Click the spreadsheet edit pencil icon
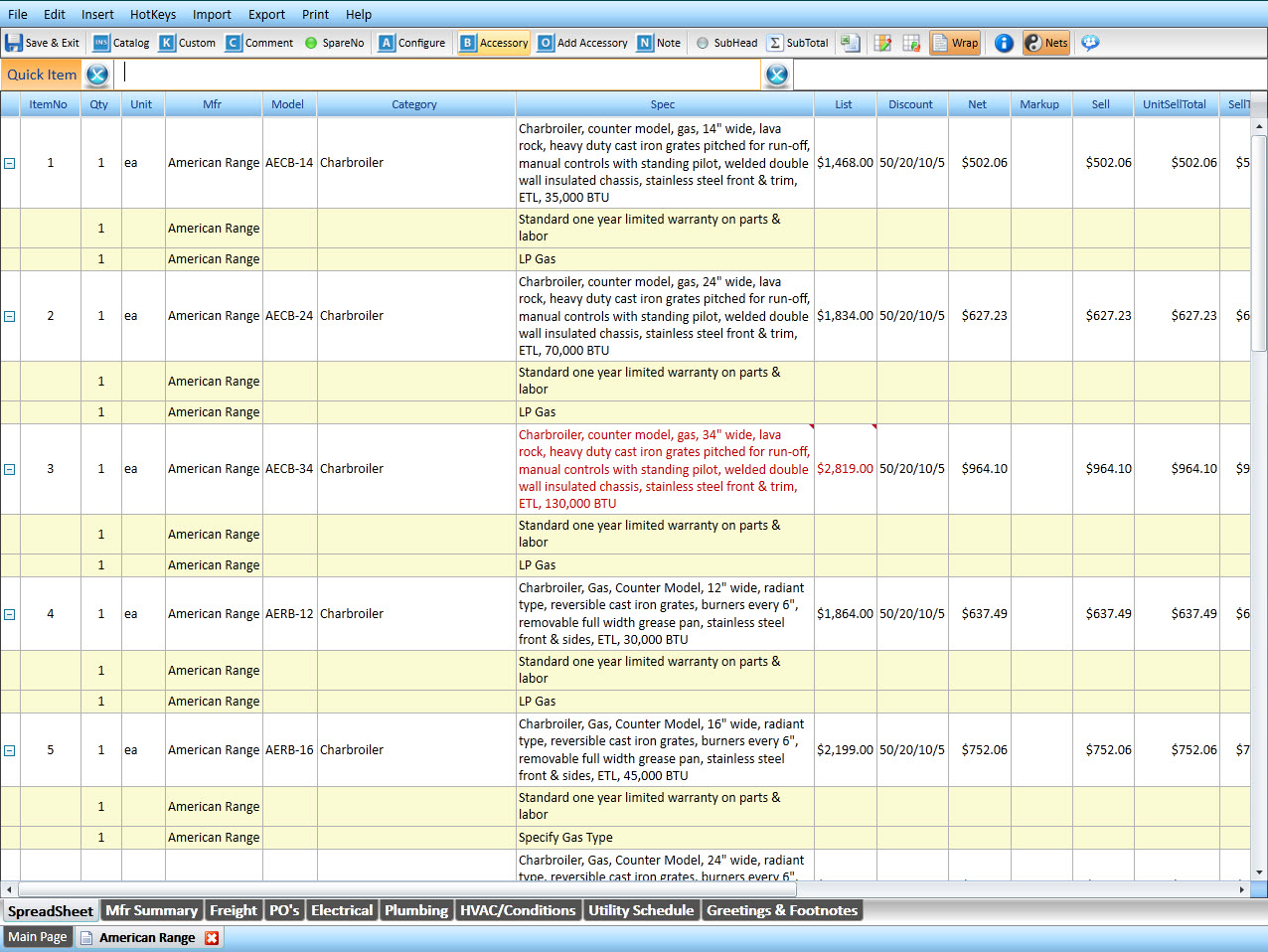 pos(882,43)
